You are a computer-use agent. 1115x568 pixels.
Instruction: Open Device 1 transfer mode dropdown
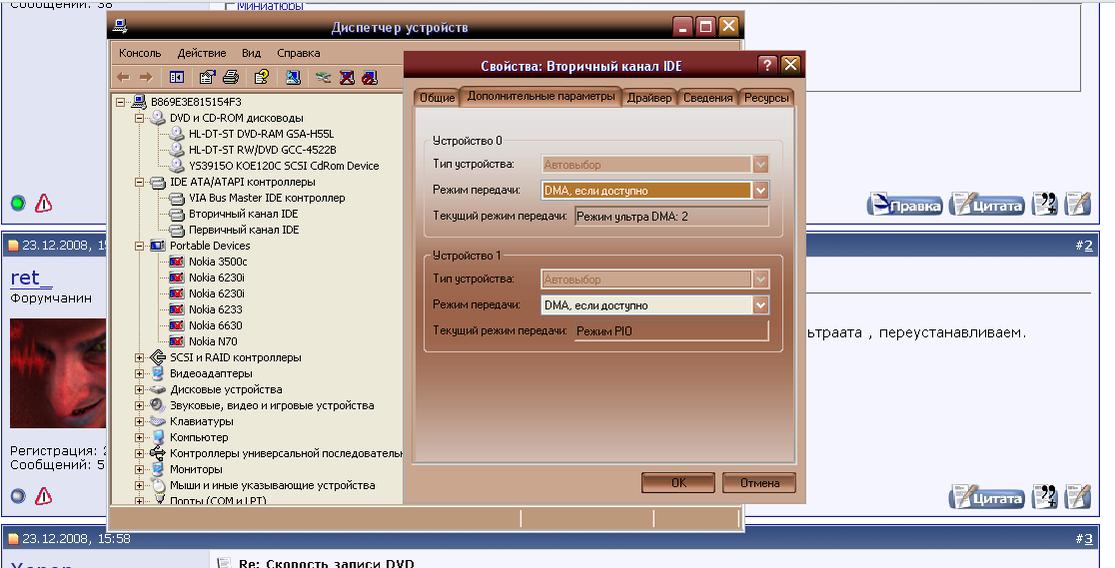point(760,305)
